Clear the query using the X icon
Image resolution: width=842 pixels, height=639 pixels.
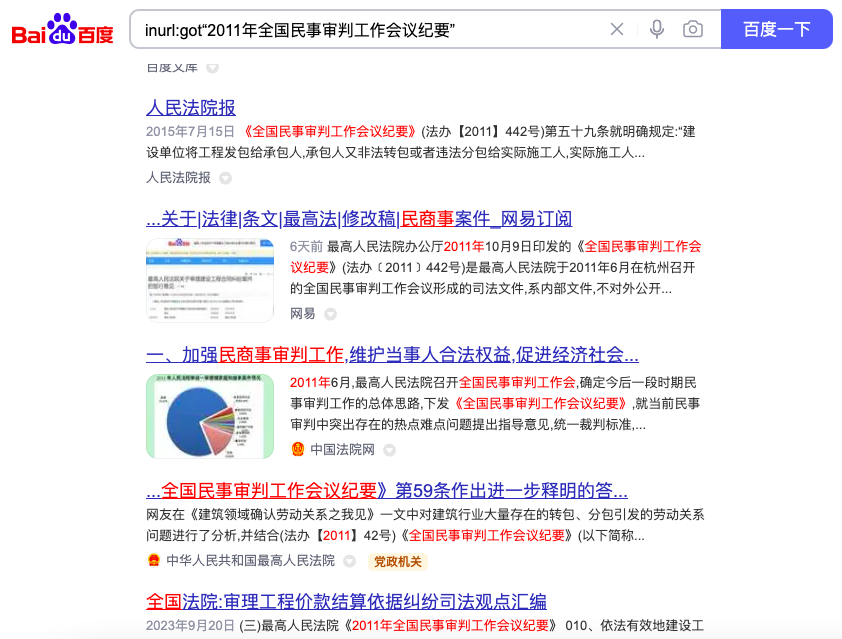618,30
